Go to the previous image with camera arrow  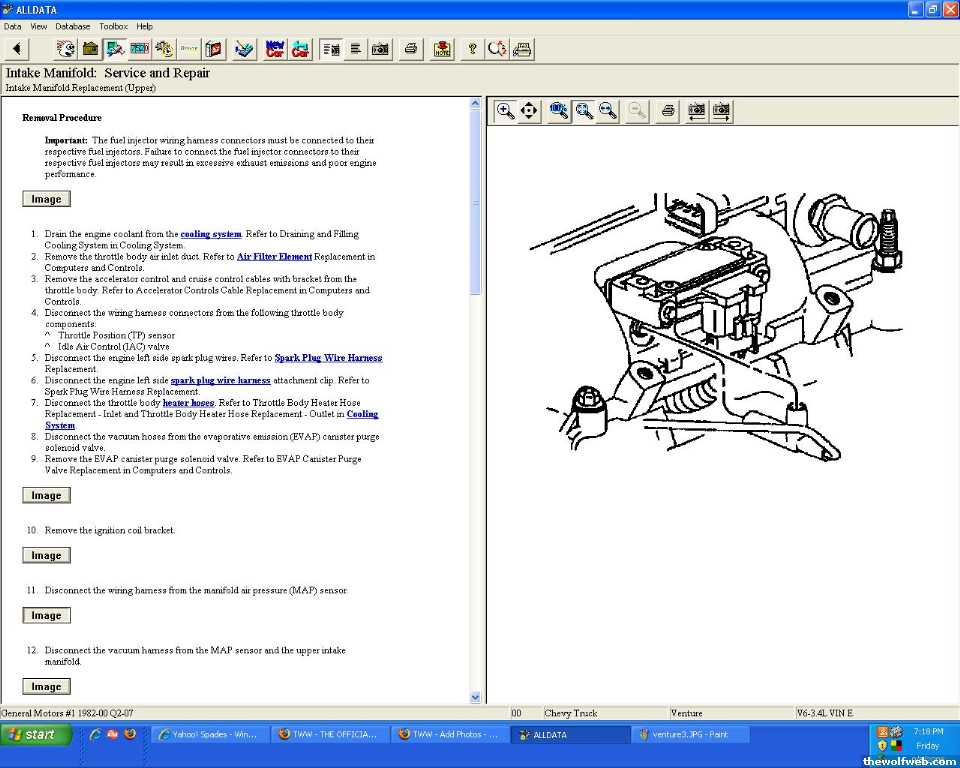tap(696, 111)
